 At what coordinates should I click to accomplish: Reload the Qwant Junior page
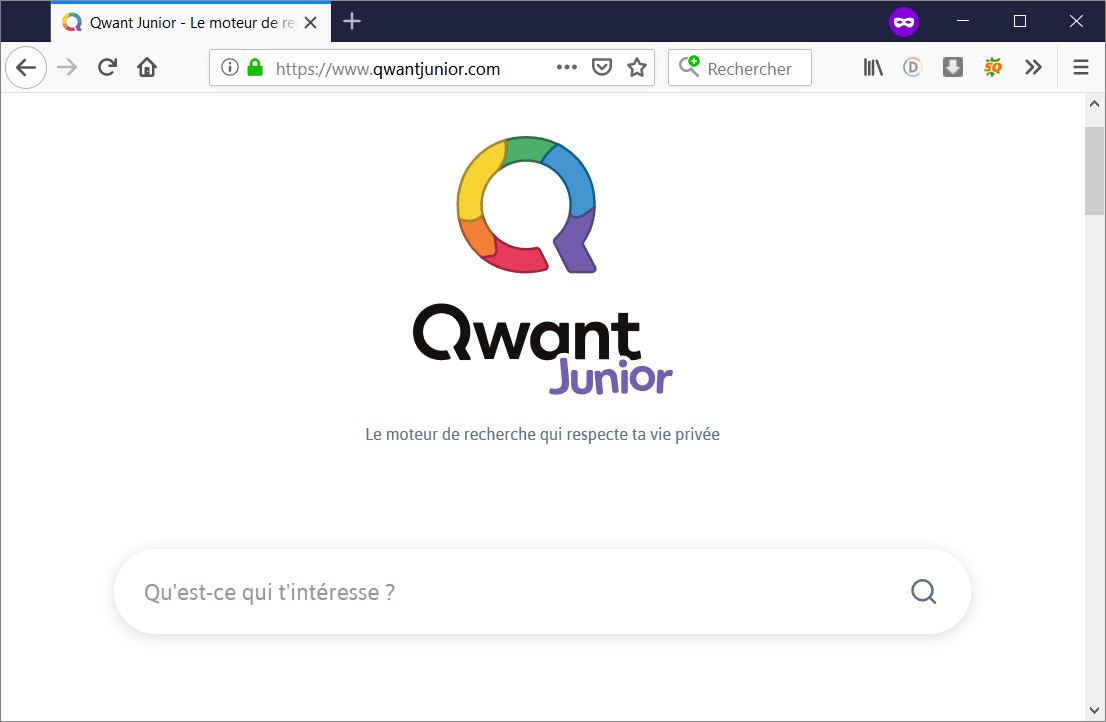(107, 68)
